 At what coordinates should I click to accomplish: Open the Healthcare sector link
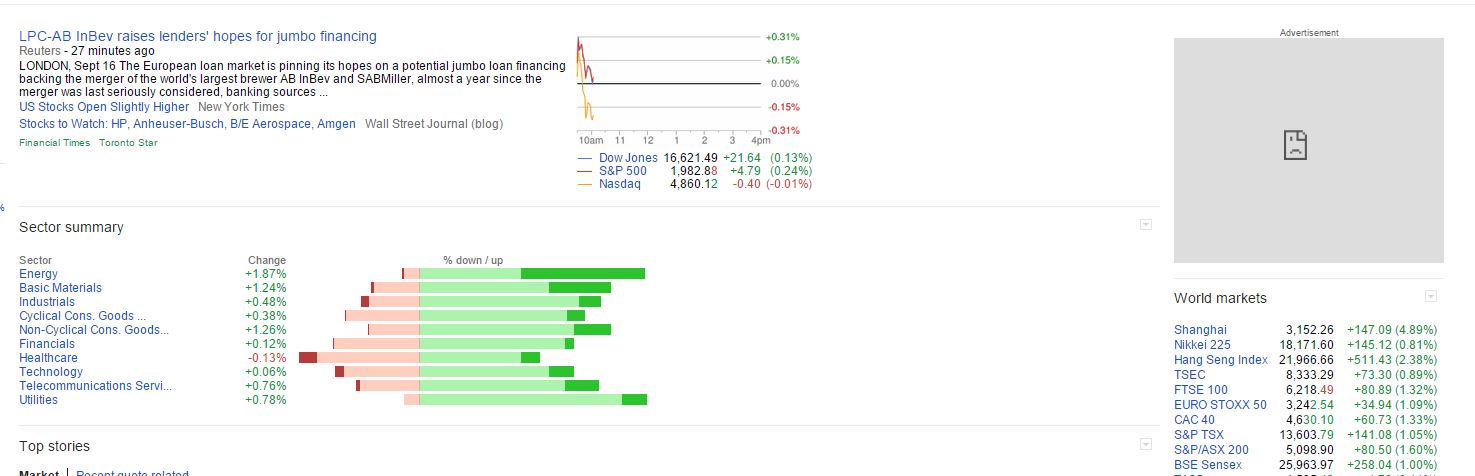[48, 358]
